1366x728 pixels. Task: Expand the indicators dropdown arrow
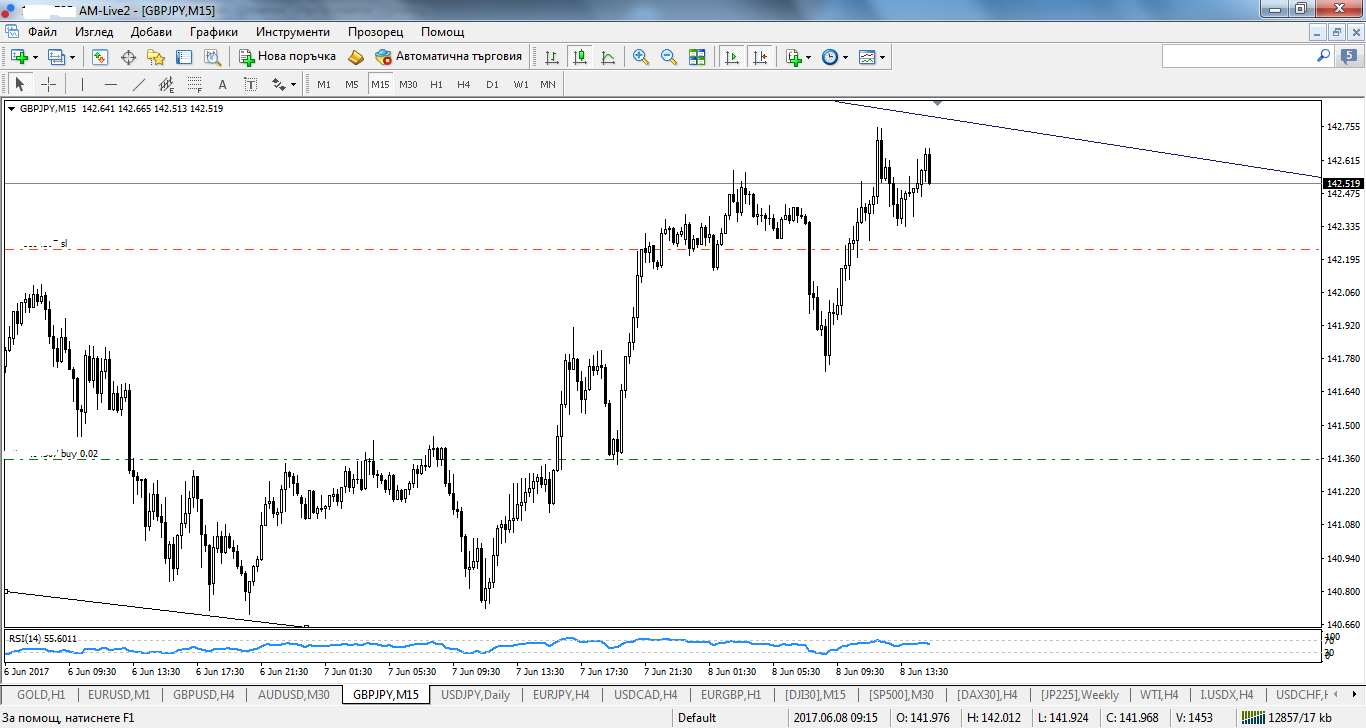click(x=809, y=57)
